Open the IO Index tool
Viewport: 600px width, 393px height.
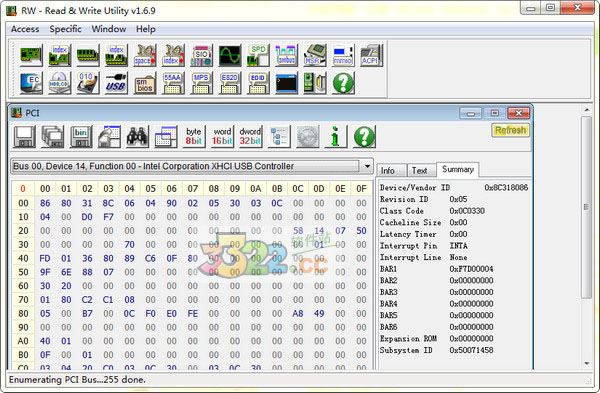click(173, 55)
